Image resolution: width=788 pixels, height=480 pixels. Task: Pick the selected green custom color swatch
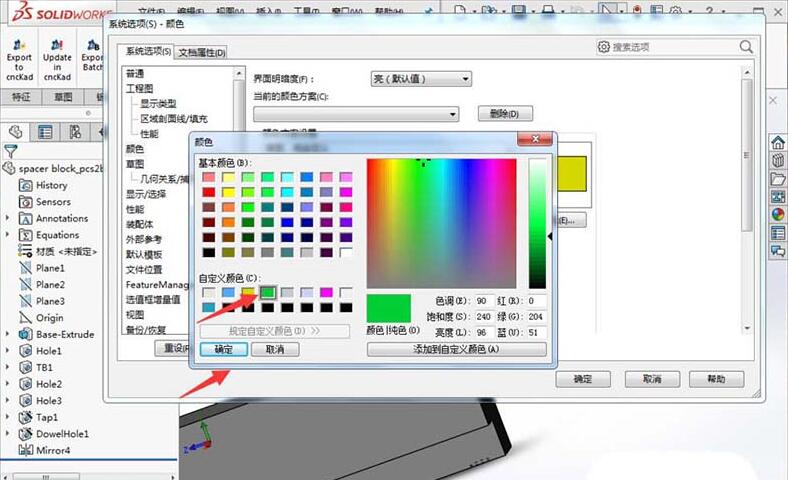pos(267,293)
